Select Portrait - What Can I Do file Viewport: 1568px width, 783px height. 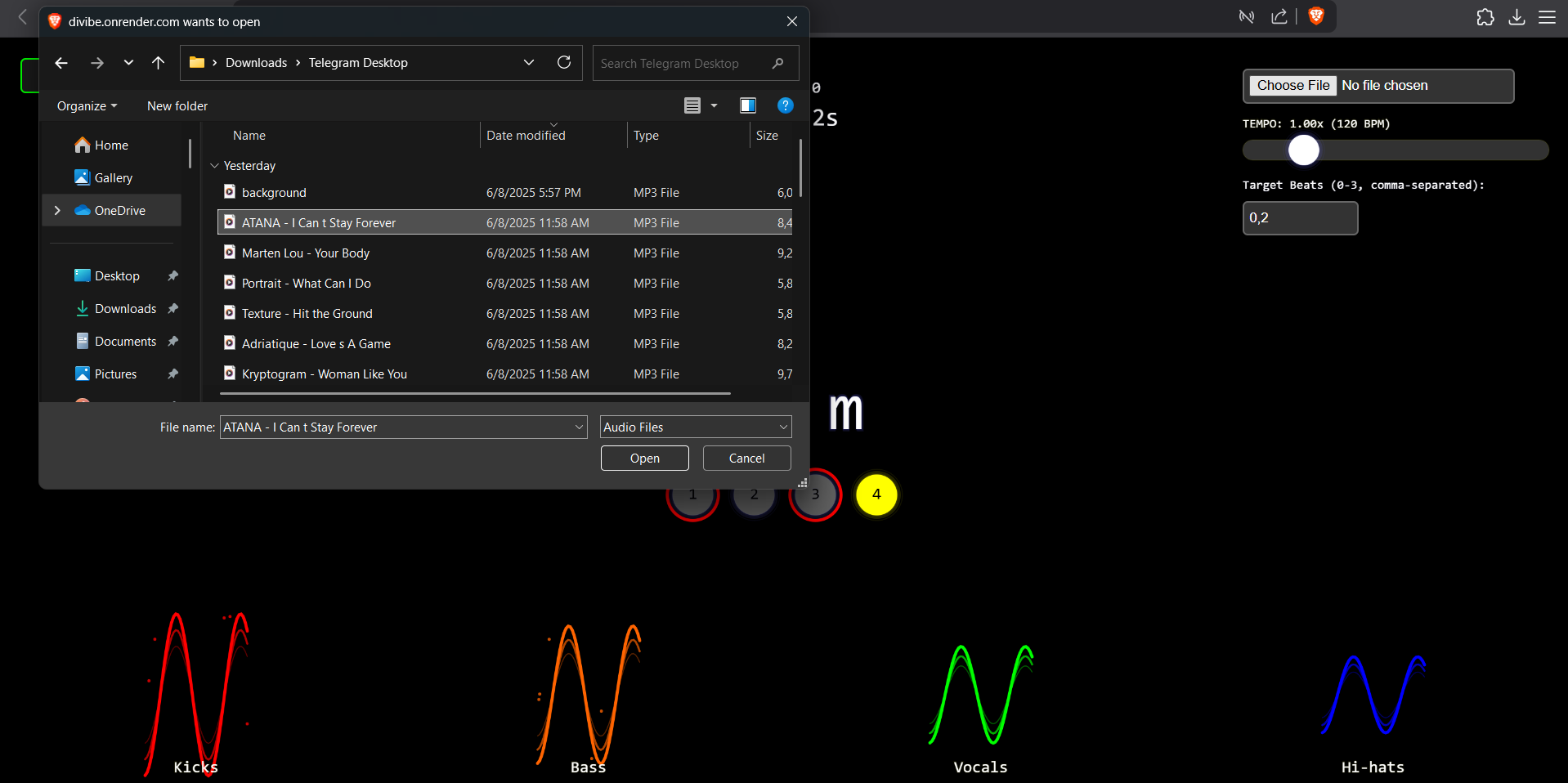(505, 284)
